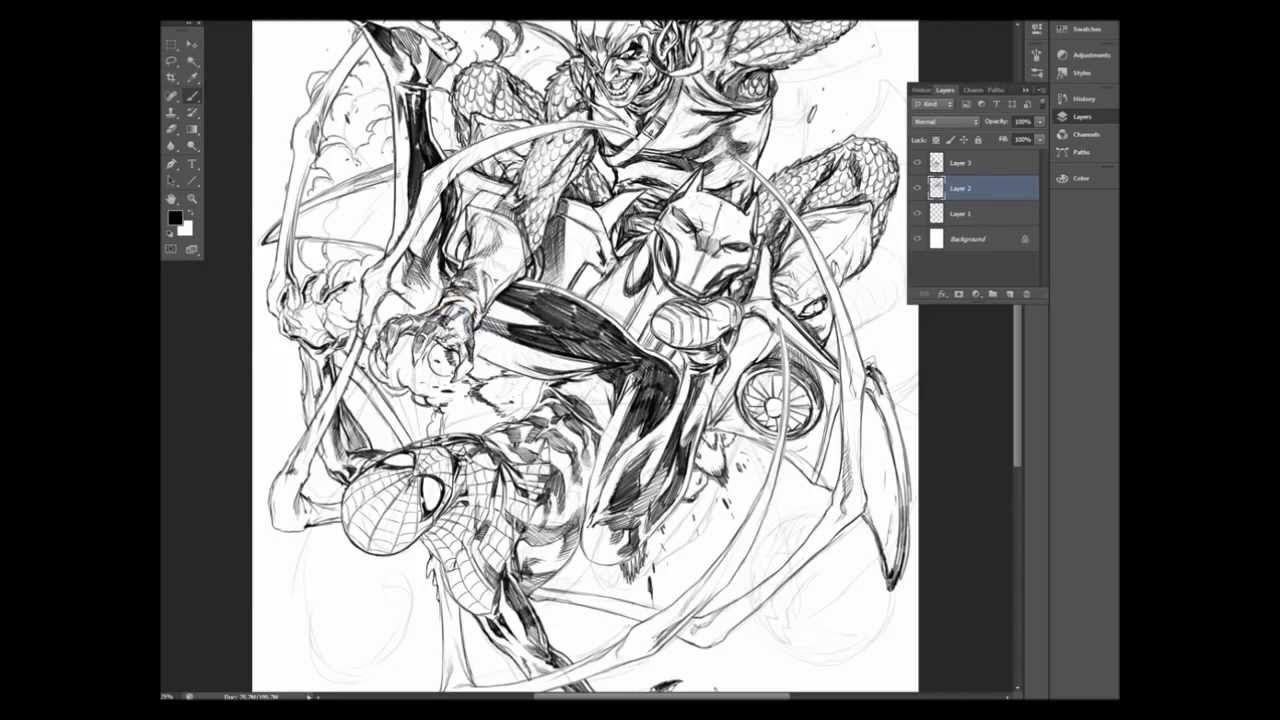Open the Layers panel flyout menu
Viewport: 1280px width, 720px height.
pyautogui.click(x=1041, y=91)
